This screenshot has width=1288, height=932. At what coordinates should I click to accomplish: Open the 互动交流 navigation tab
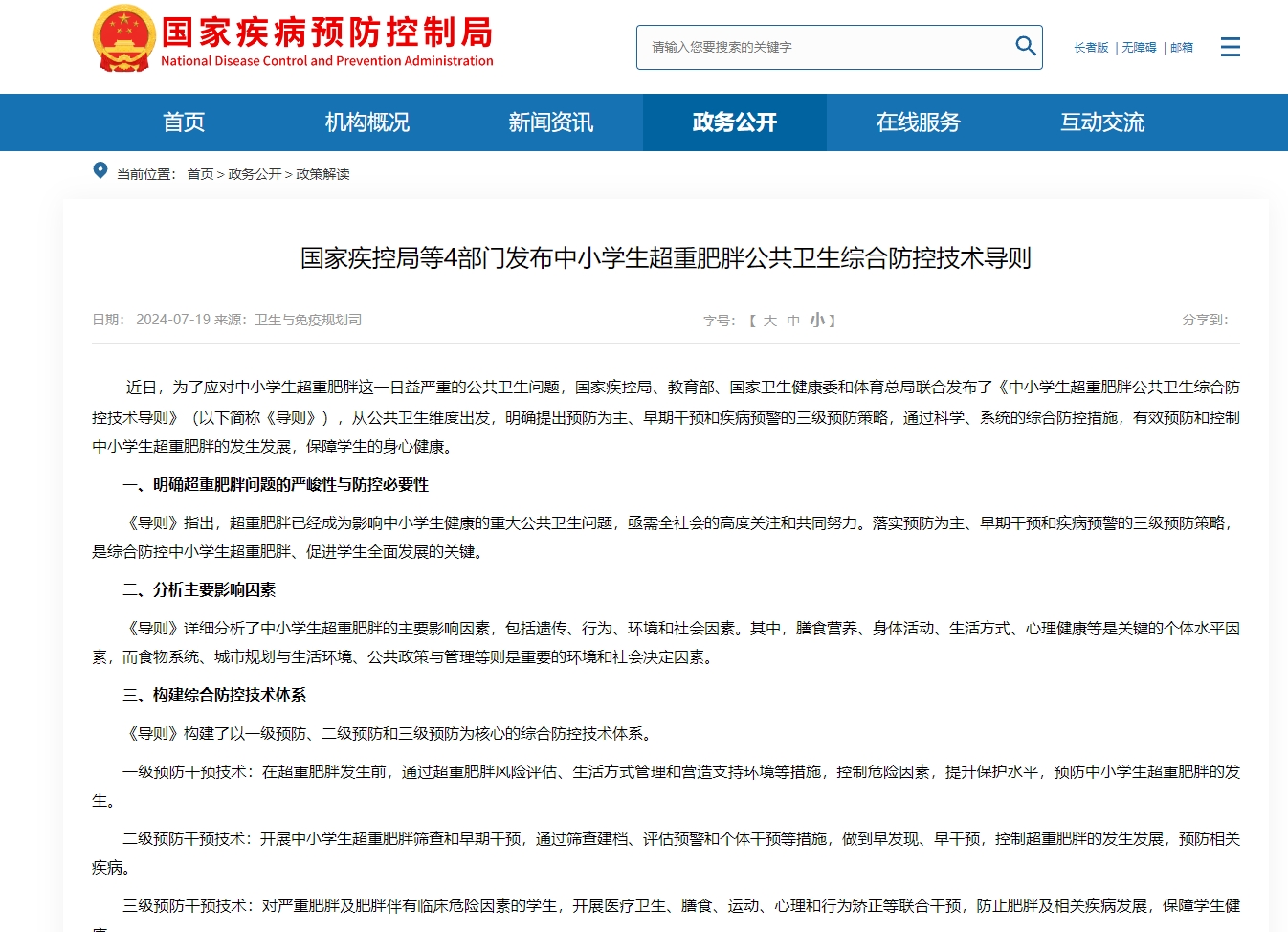1102,122
